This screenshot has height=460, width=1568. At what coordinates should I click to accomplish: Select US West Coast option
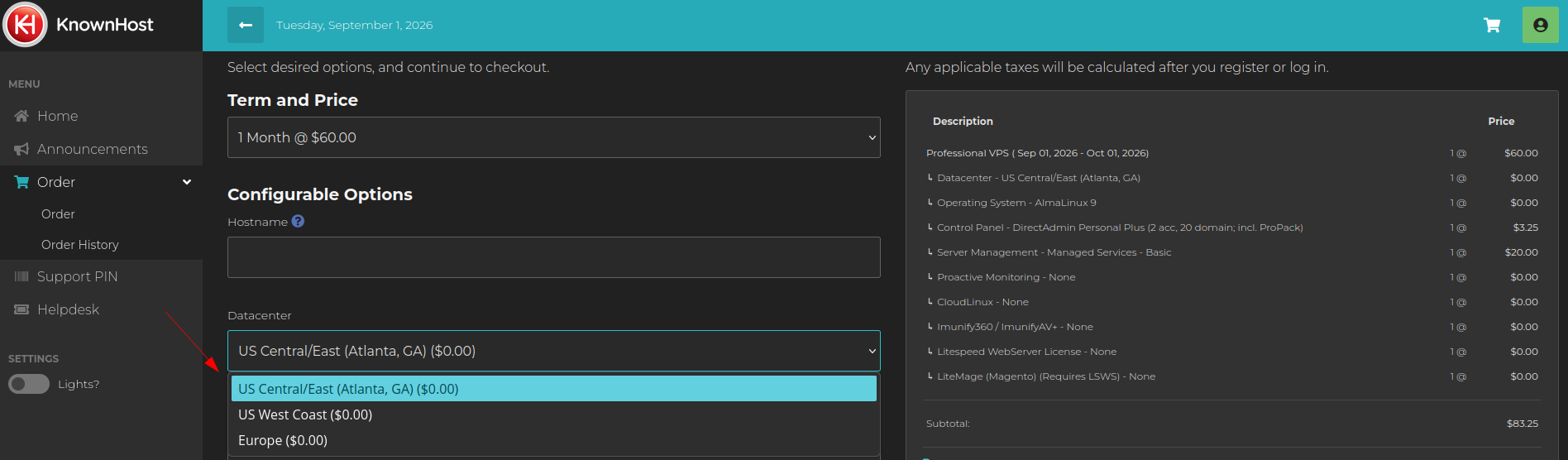554,414
